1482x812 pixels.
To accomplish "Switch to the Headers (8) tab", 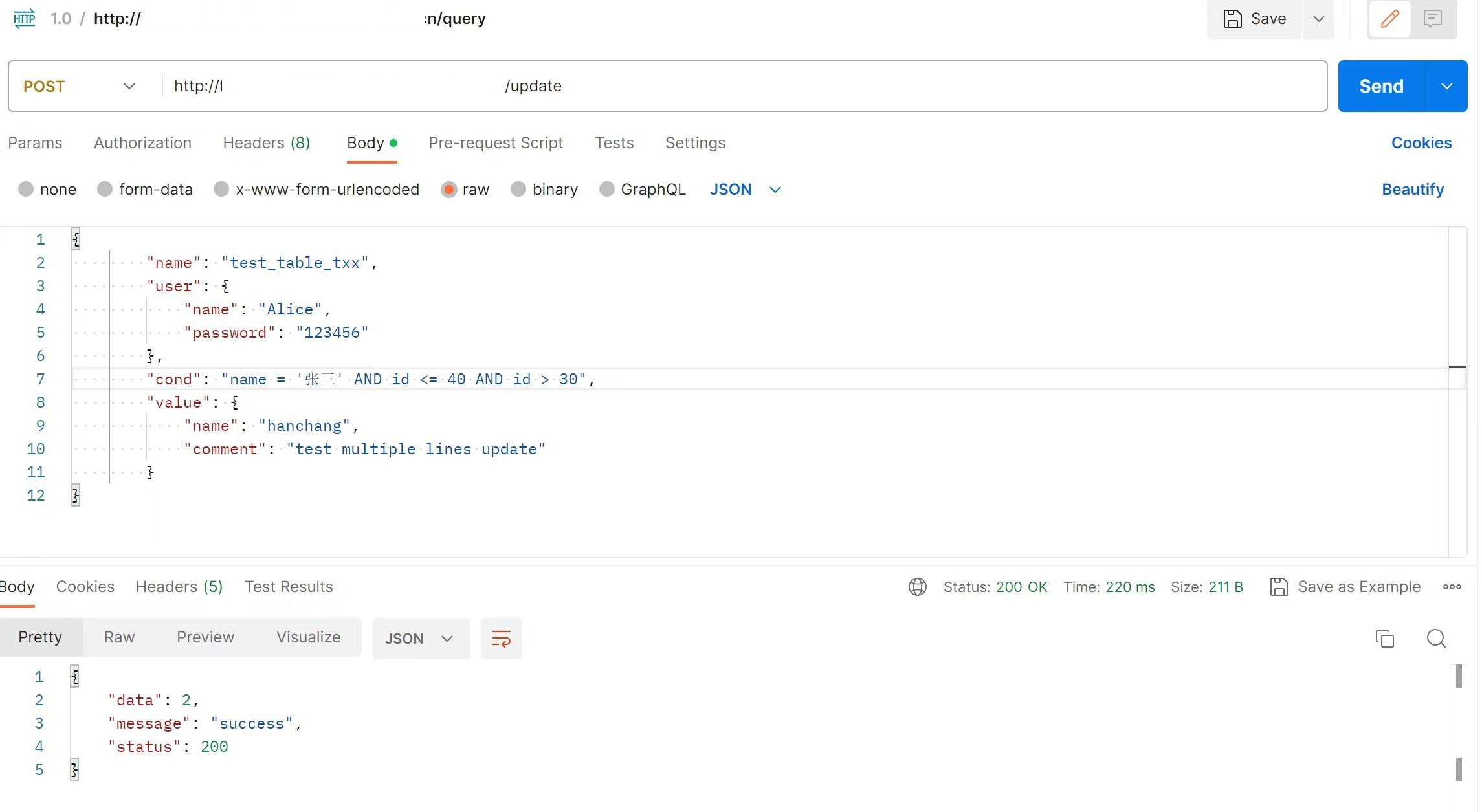I will 266,143.
